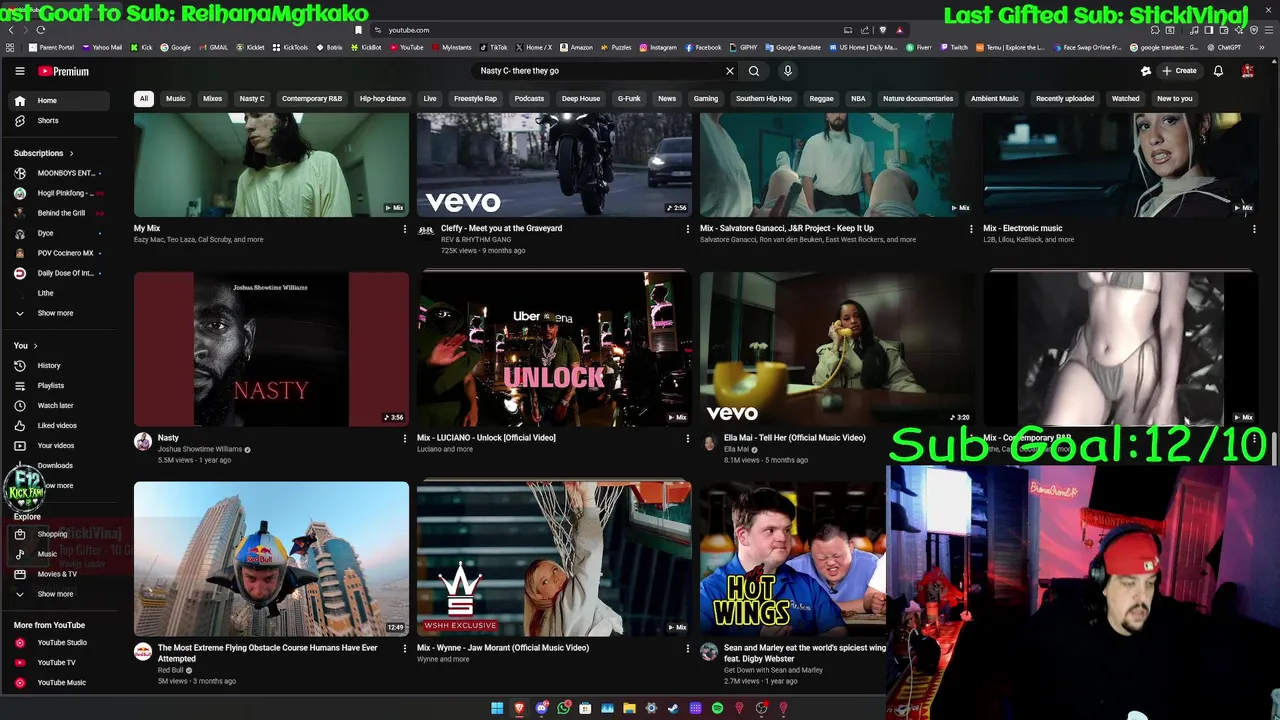Open more options for My Mix
Screen dimensions: 1280x720
coord(405,229)
